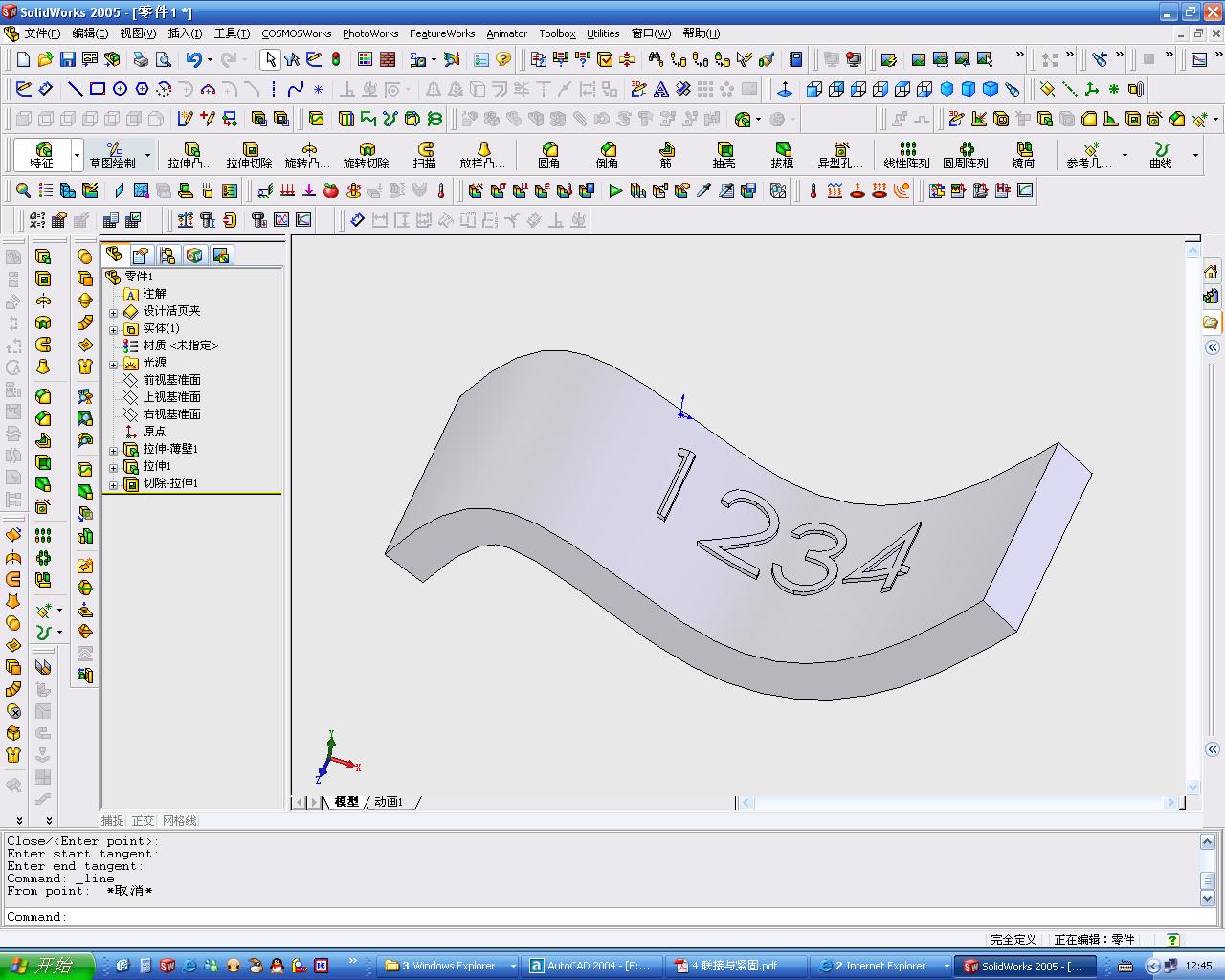Select the 前视基准面 plane in the tree
Image resolution: width=1225 pixels, height=980 pixels.
pyautogui.click(x=172, y=380)
